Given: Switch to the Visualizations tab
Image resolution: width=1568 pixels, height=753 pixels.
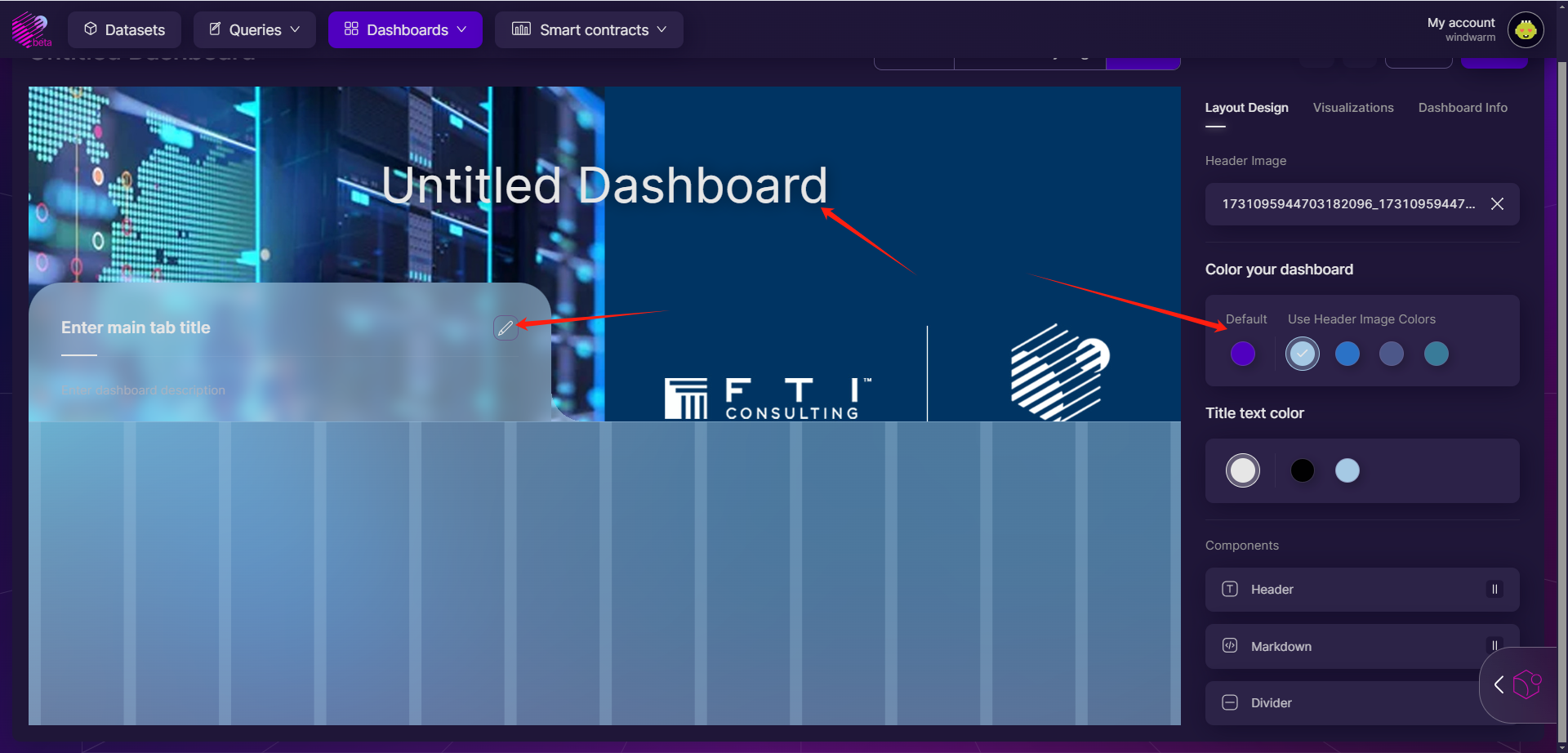Looking at the screenshot, I should (x=1352, y=108).
